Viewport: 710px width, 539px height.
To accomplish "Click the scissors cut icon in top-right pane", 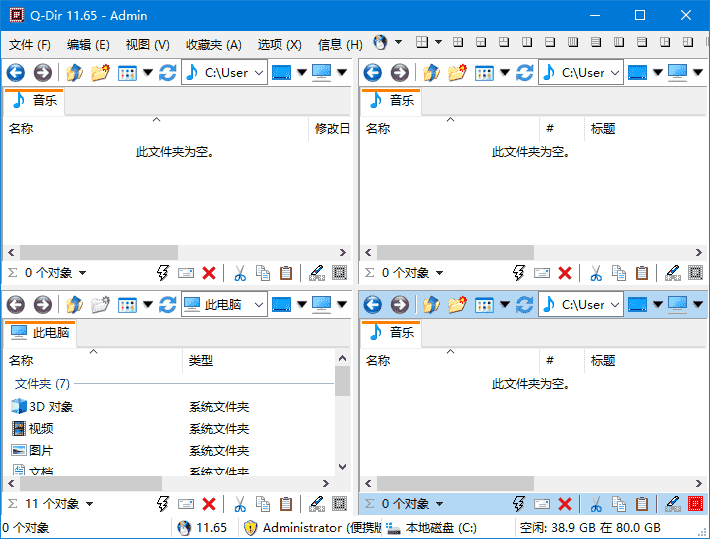I will (x=596, y=273).
